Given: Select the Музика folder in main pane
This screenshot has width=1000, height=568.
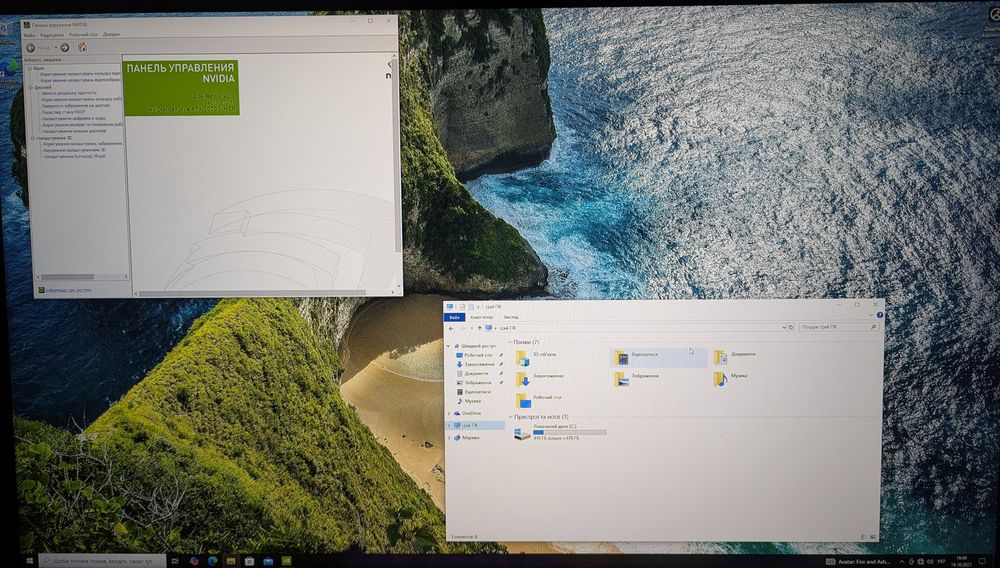Looking at the screenshot, I should pos(731,379).
